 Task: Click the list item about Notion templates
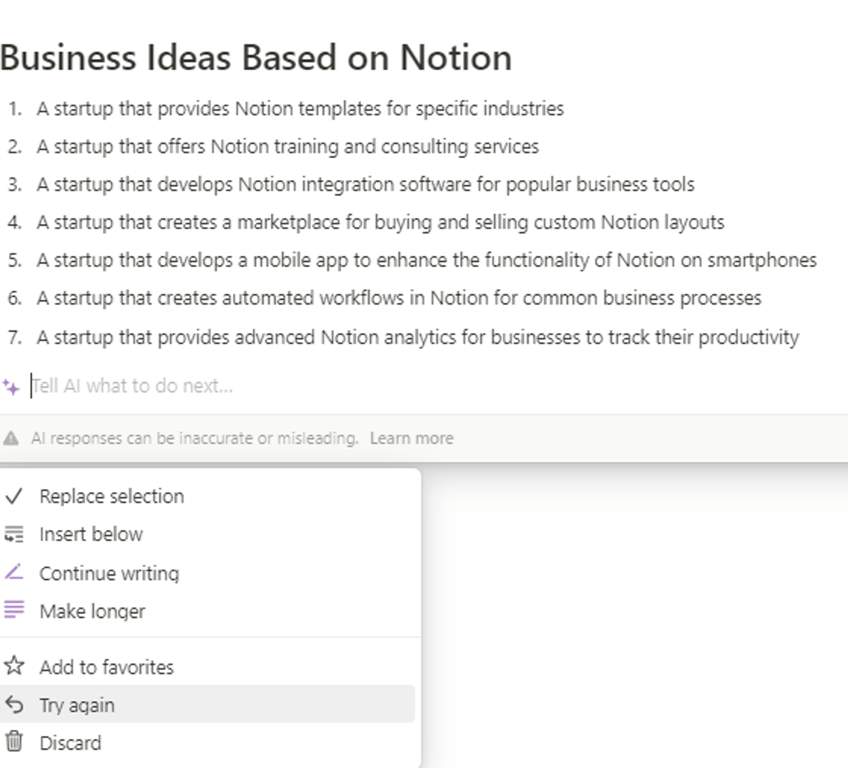(300, 108)
